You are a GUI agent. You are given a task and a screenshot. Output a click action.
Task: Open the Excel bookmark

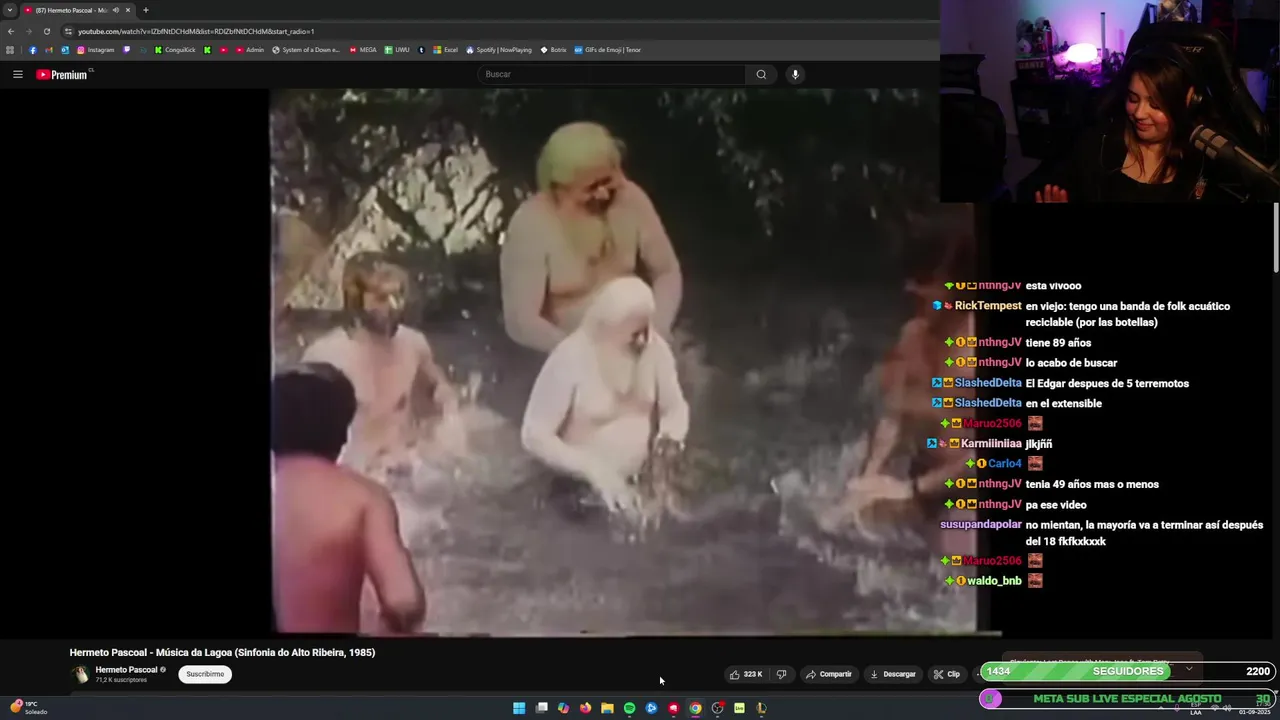tap(445, 50)
